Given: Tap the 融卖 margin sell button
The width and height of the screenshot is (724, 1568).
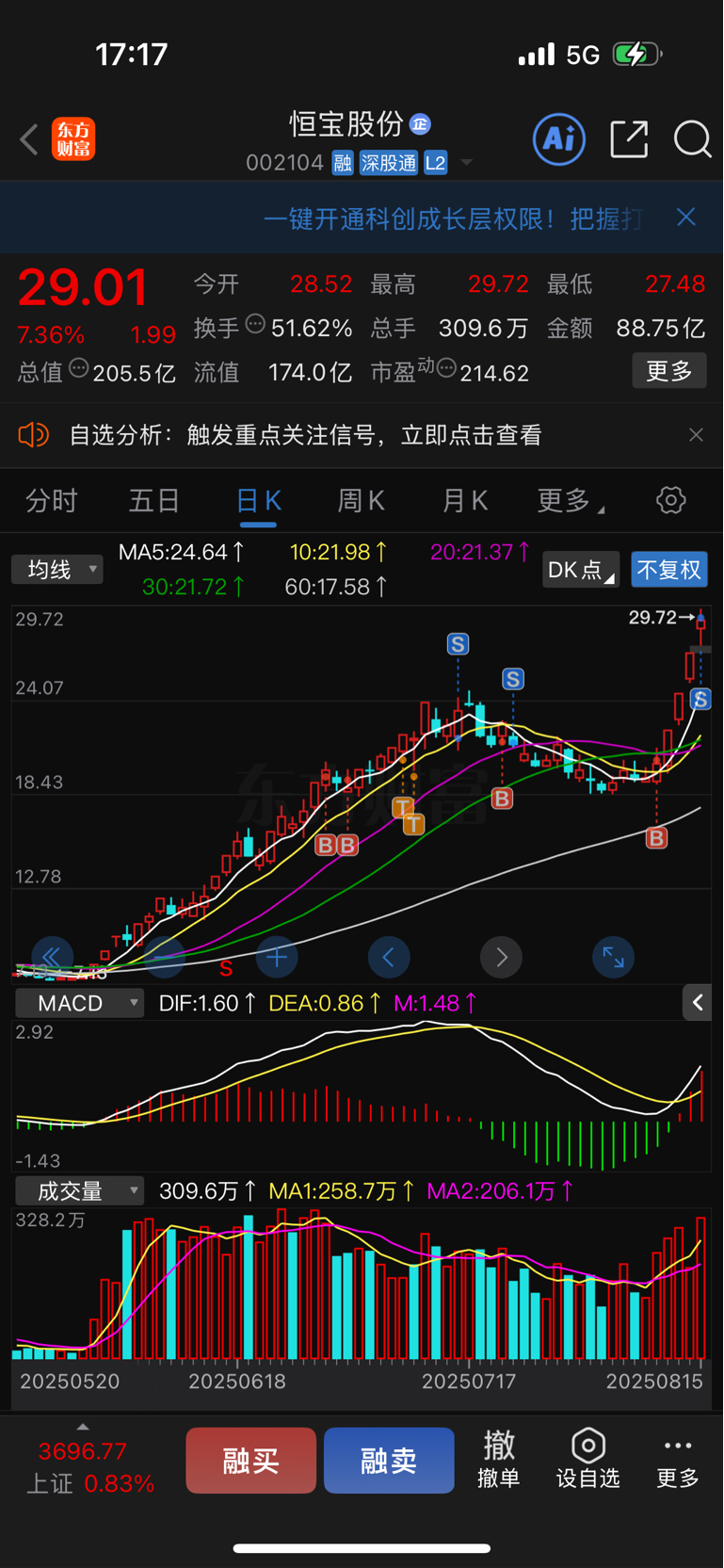Looking at the screenshot, I should coord(389,1461).
